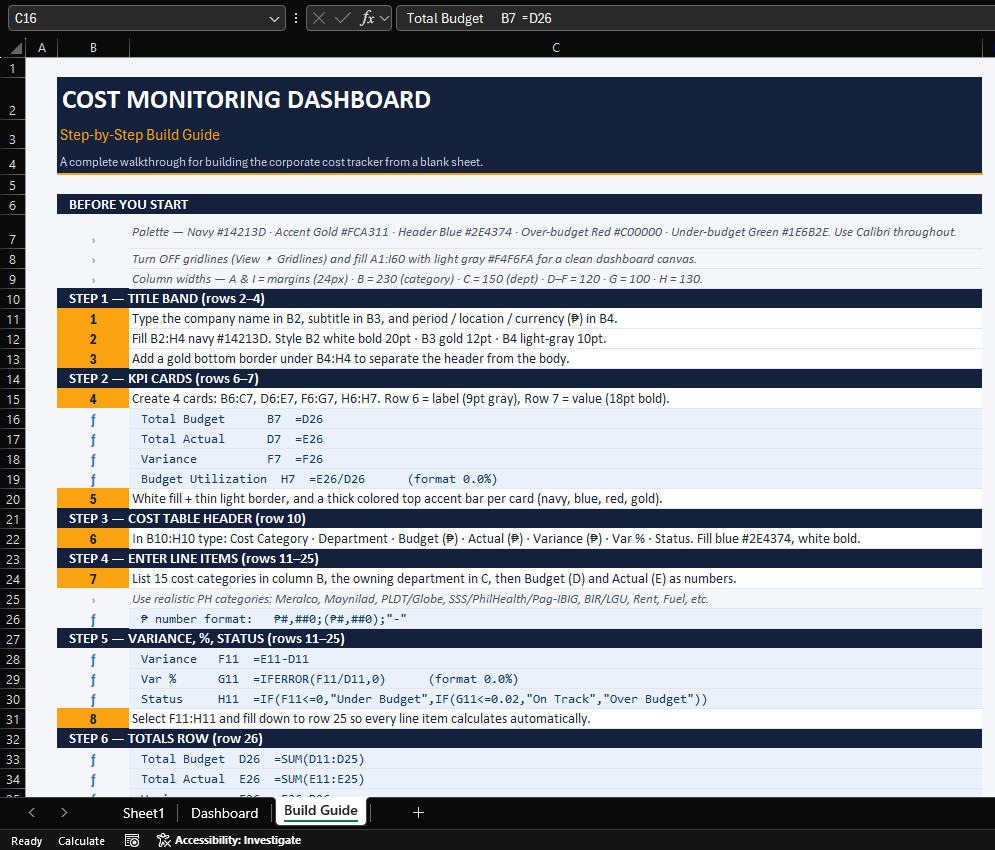Click the formula bar options dots
The width and height of the screenshot is (995, 850).
coord(296,18)
